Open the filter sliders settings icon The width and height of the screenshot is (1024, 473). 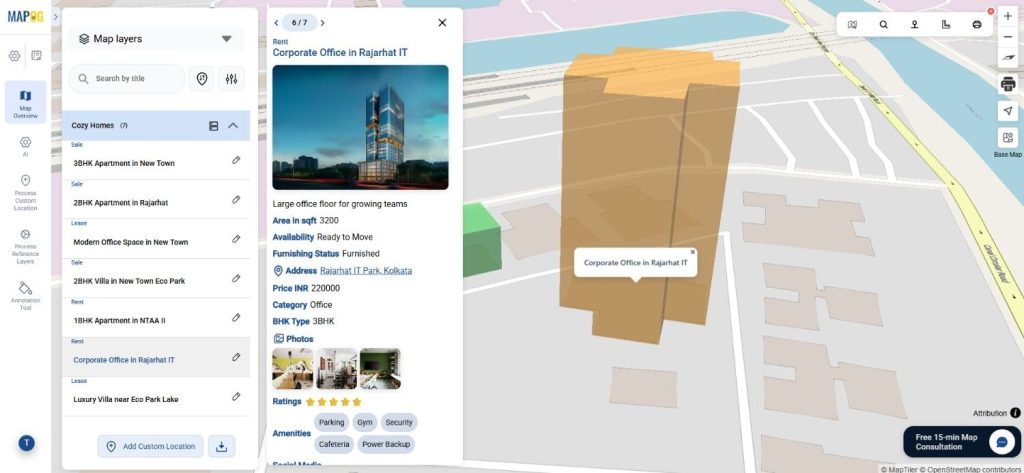tap(231, 78)
